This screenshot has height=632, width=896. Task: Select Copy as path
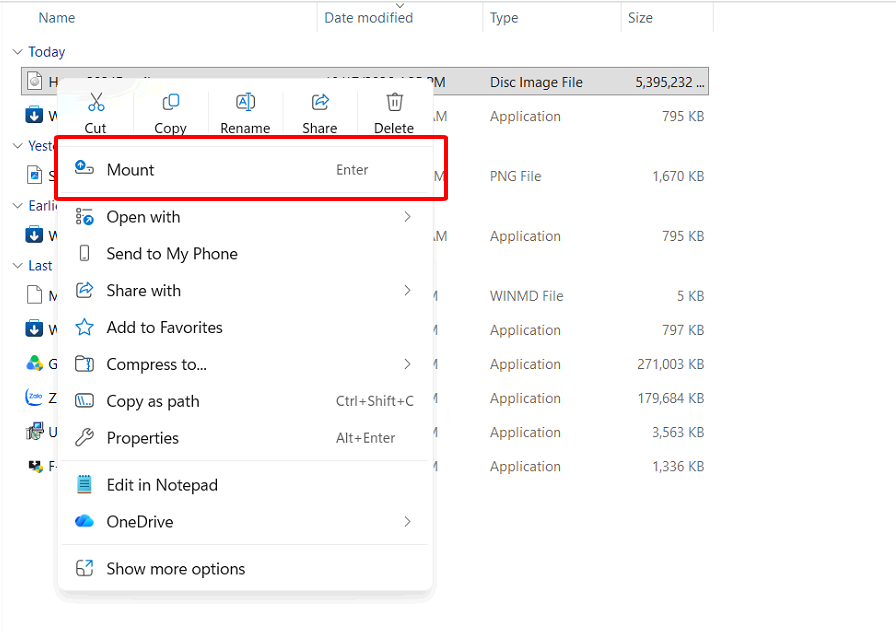tap(245, 401)
